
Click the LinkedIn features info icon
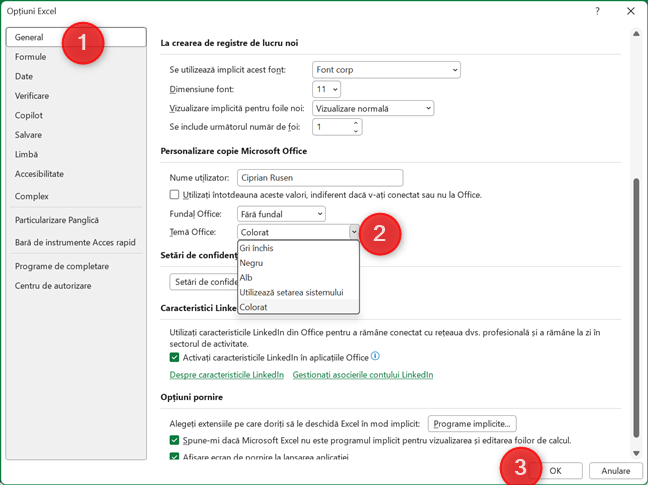coord(376,356)
